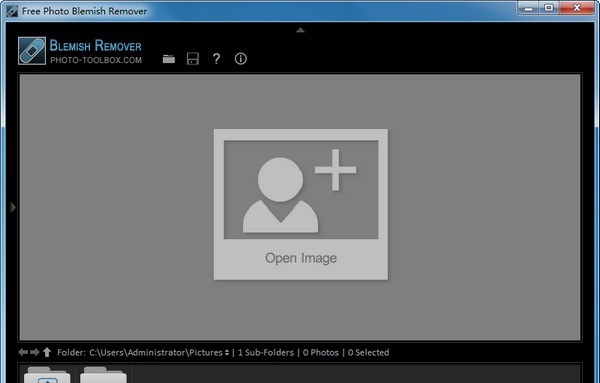
Task: Click the Blemish Remover bandage logo
Action: tap(32, 51)
